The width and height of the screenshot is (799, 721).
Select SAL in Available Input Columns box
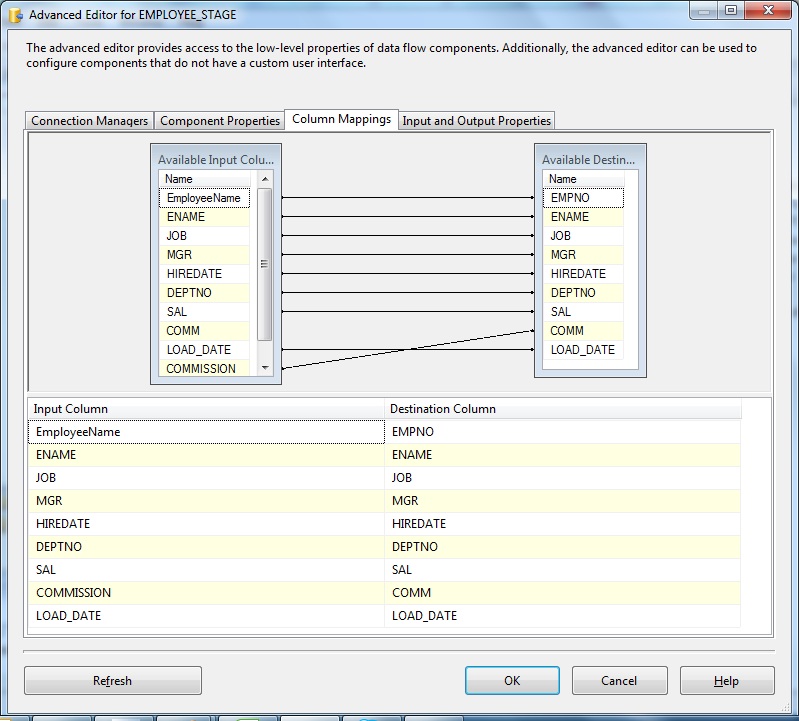coord(204,312)
